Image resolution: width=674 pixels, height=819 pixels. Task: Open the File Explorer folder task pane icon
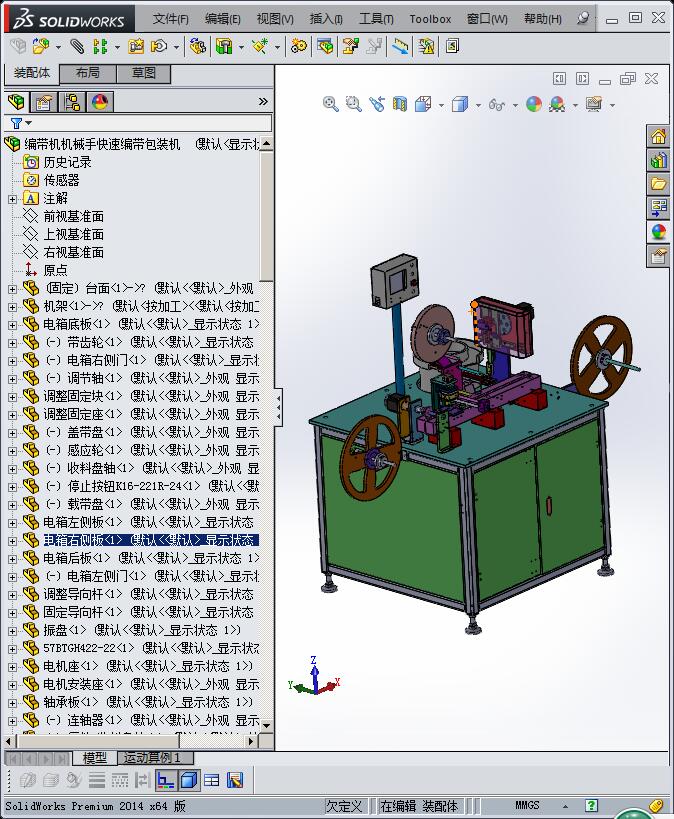(x=658, y=184)
